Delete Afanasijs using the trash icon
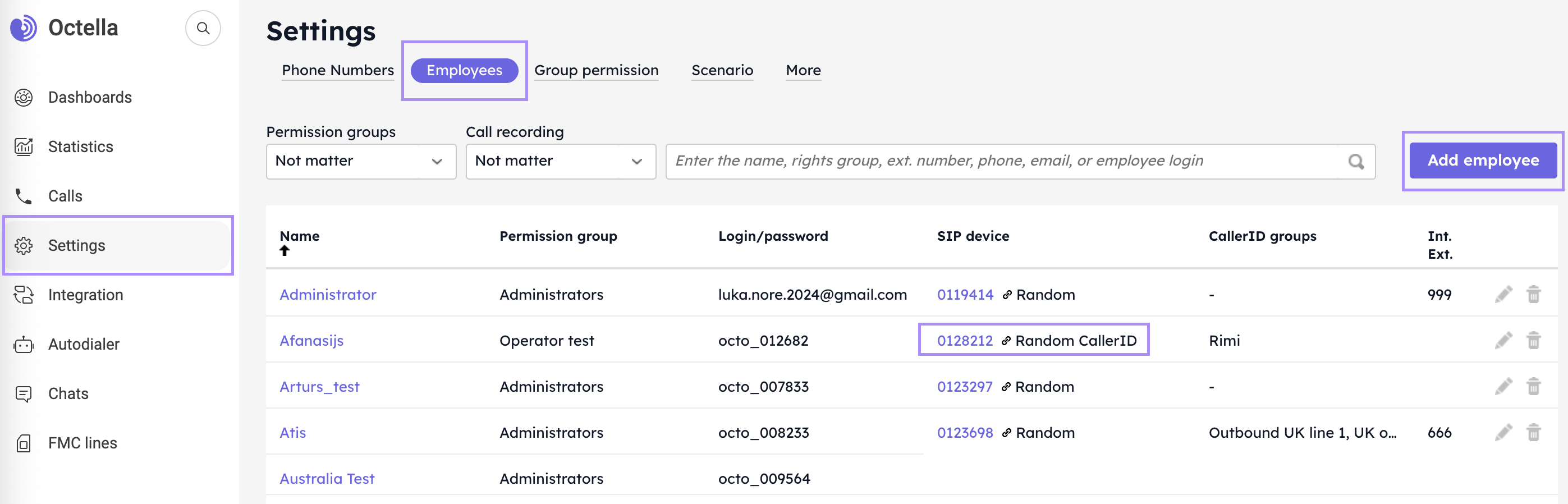 click(x=1533, y=340)
